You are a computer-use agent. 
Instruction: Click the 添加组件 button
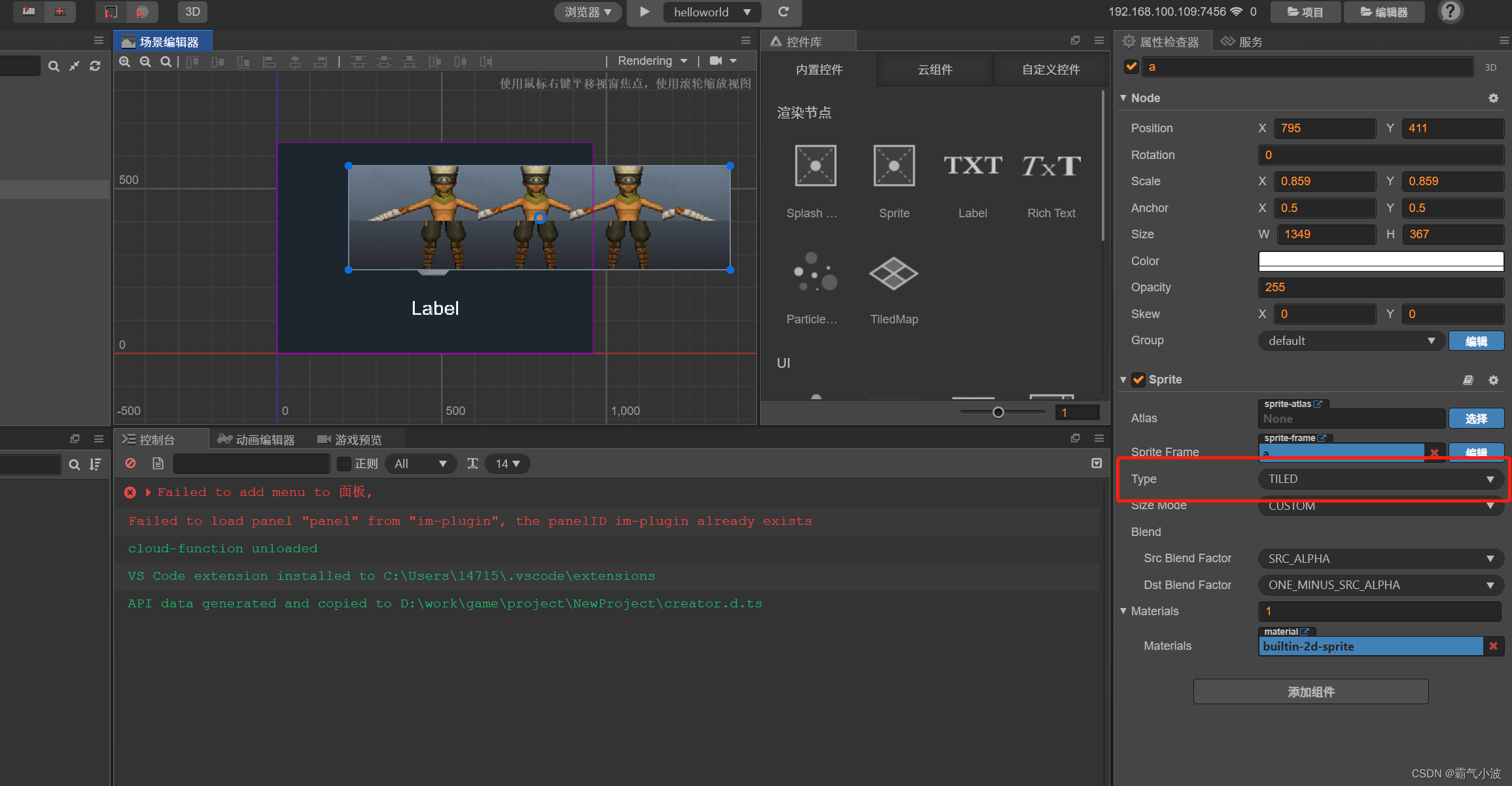coord(1310,692)
